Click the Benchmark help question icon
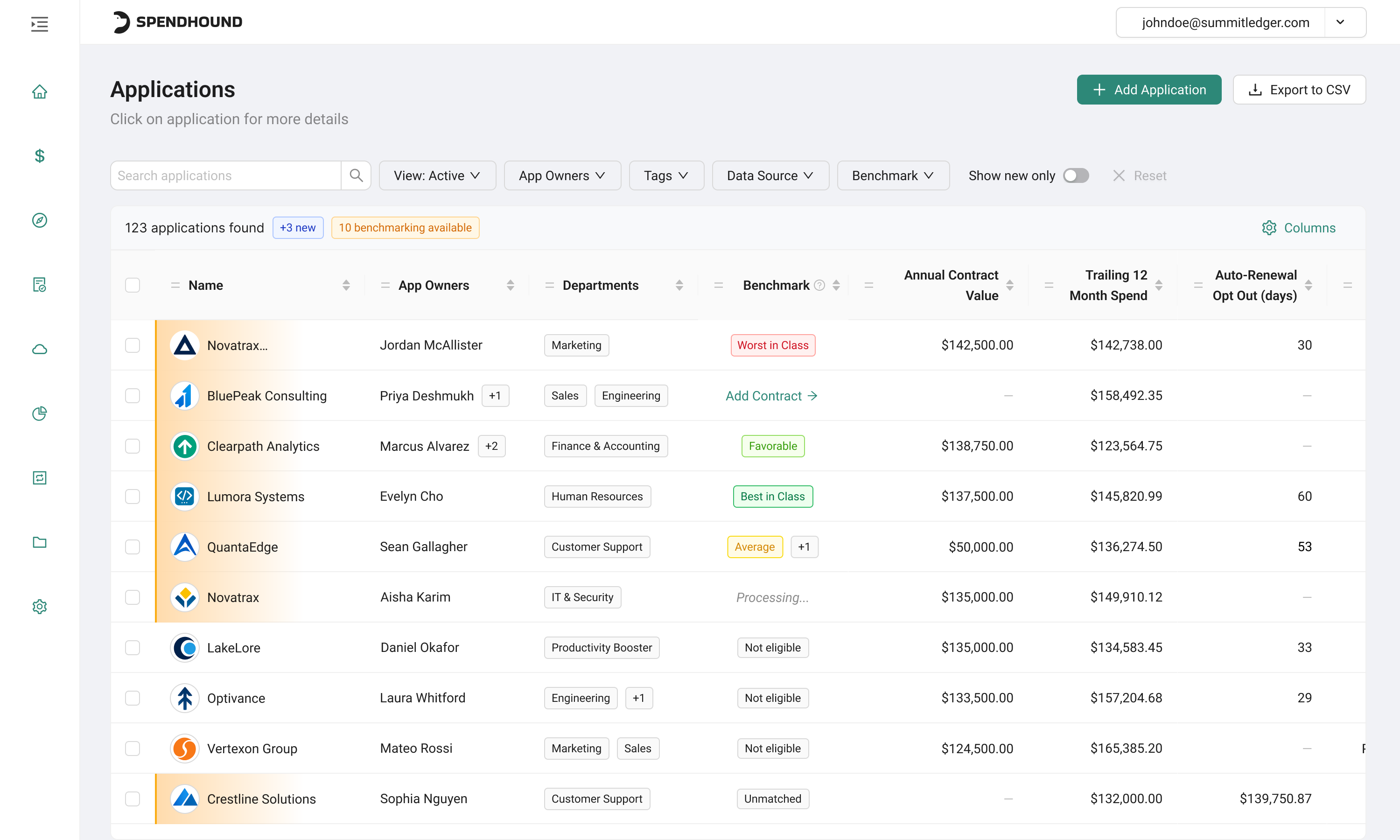The width and height of the screenshot is (1400, 840). tap(819, 285)
